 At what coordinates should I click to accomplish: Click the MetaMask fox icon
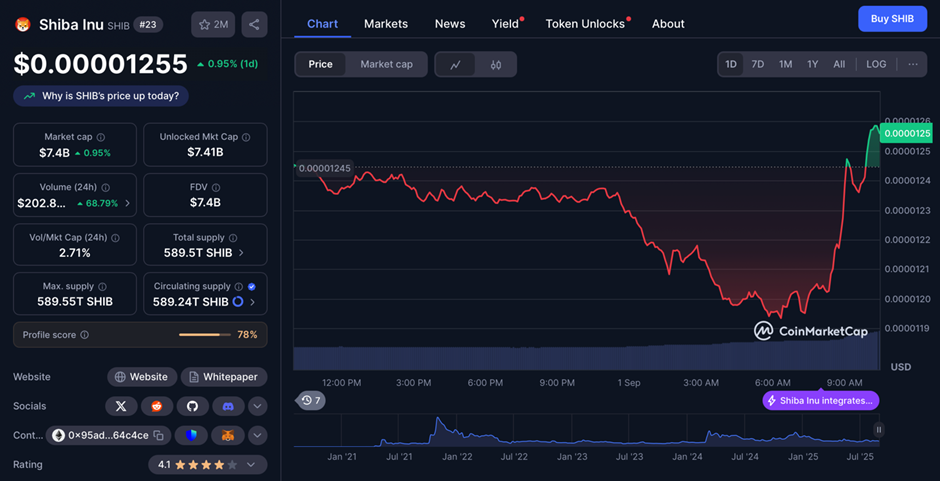227,435
